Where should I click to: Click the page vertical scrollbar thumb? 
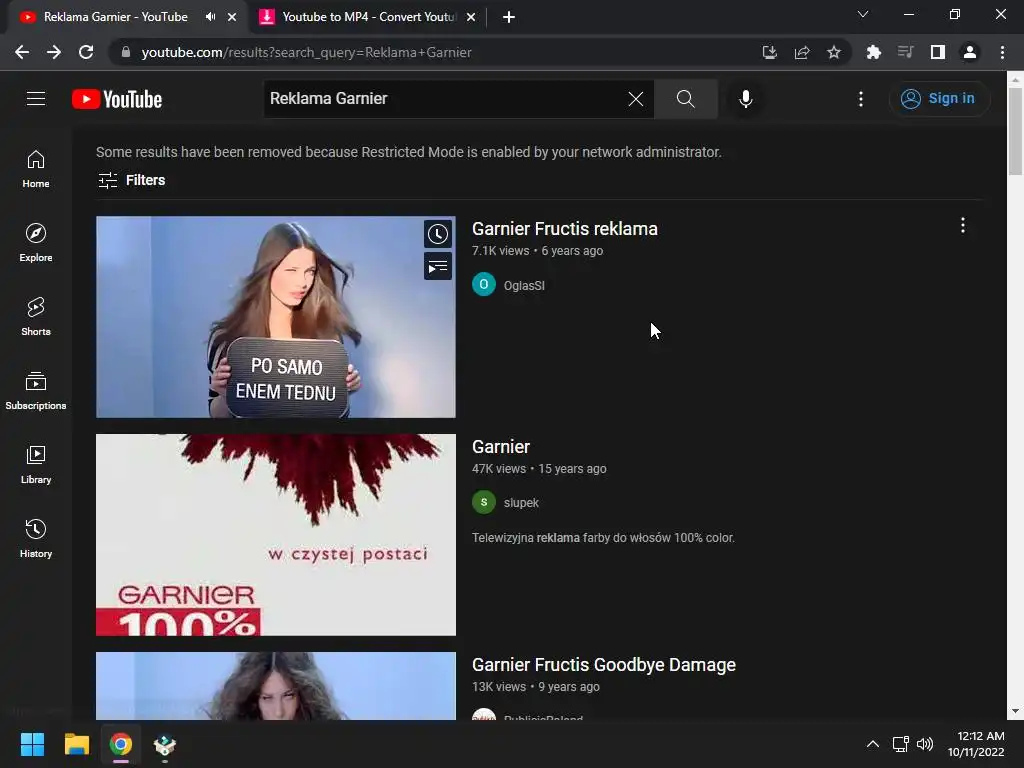click(1015, 131)
